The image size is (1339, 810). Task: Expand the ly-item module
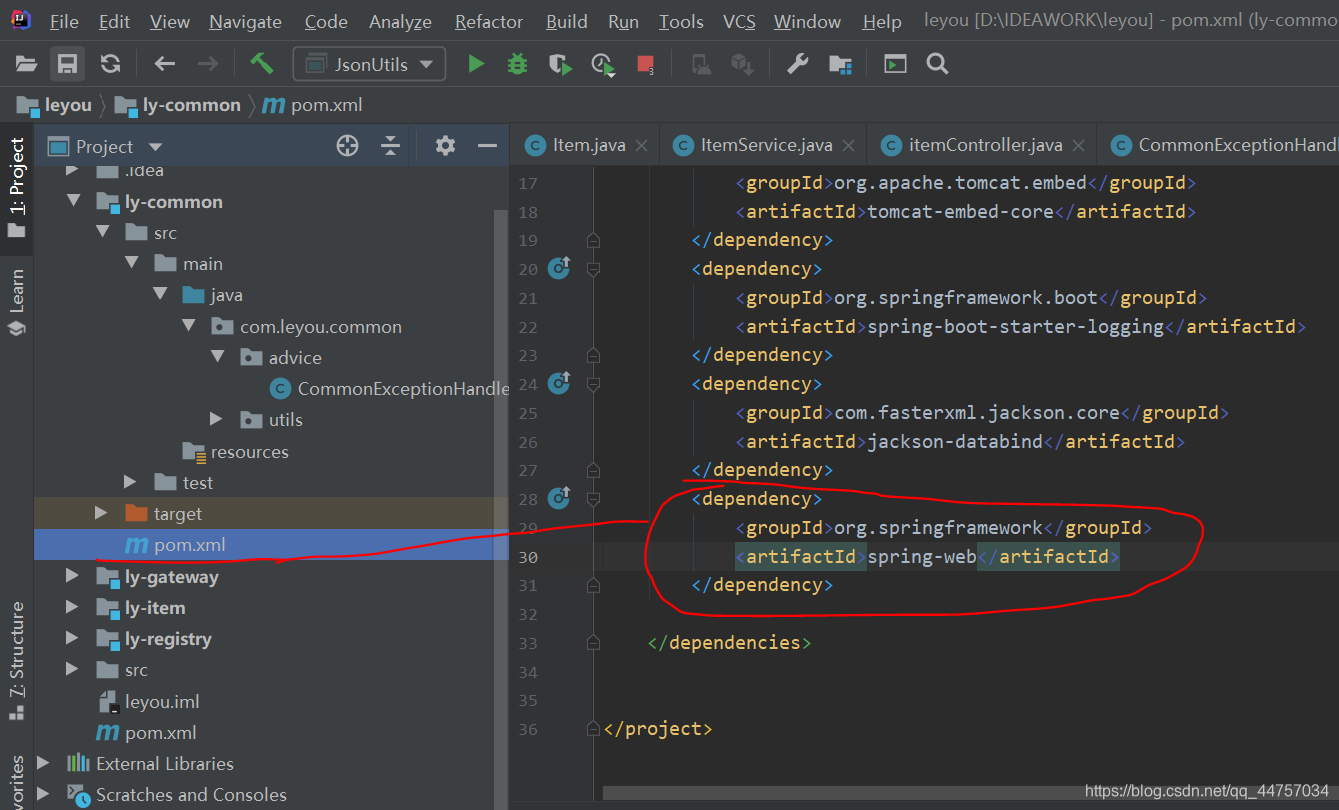[x=72, y=608]
